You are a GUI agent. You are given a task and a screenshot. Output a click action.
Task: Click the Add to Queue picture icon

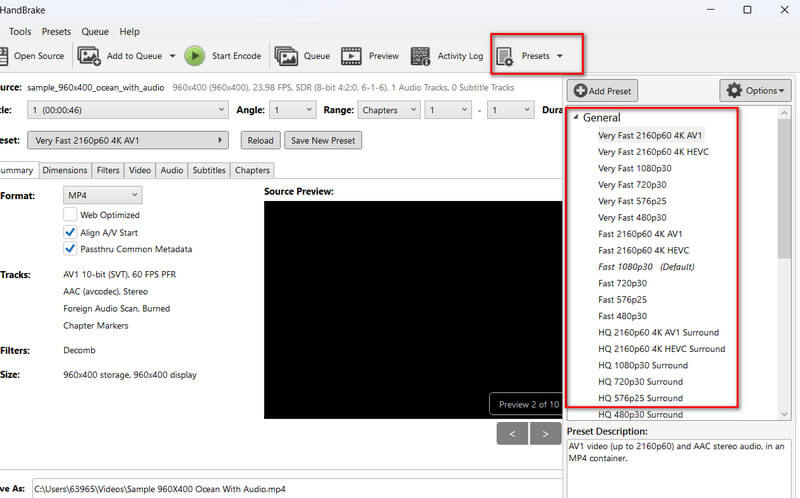click(x=89, y=56)
